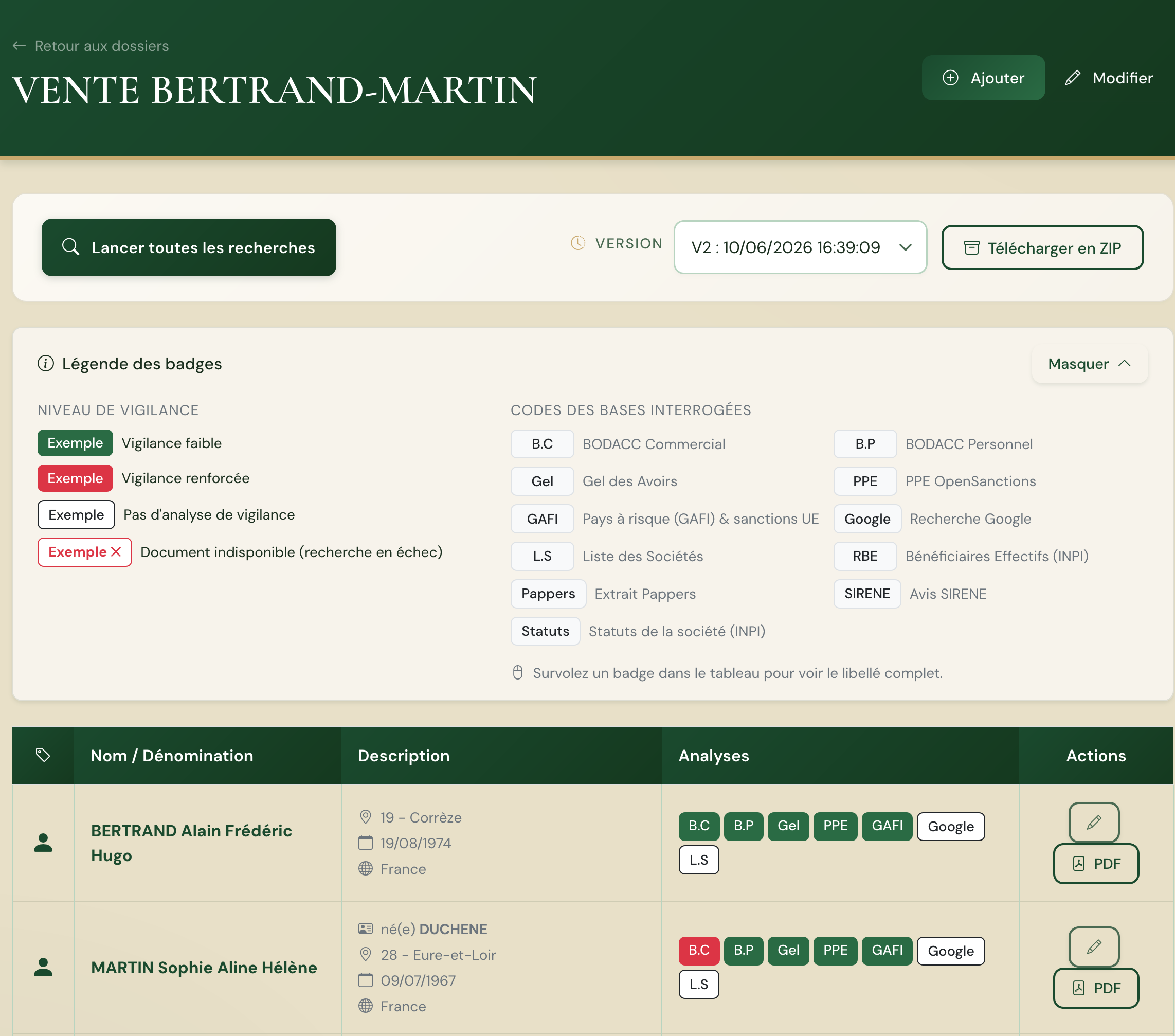The width and height of the screenshot is (1175, 1036).
Task: Click the Nom / Dénomination column header
Action: point(172,756)
